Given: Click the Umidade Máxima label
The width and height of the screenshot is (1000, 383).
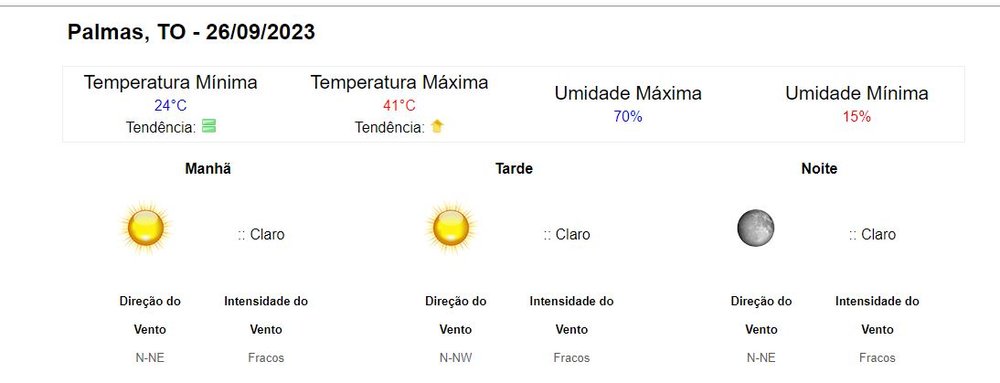Looking at the screenshot, I should point(628,94).
